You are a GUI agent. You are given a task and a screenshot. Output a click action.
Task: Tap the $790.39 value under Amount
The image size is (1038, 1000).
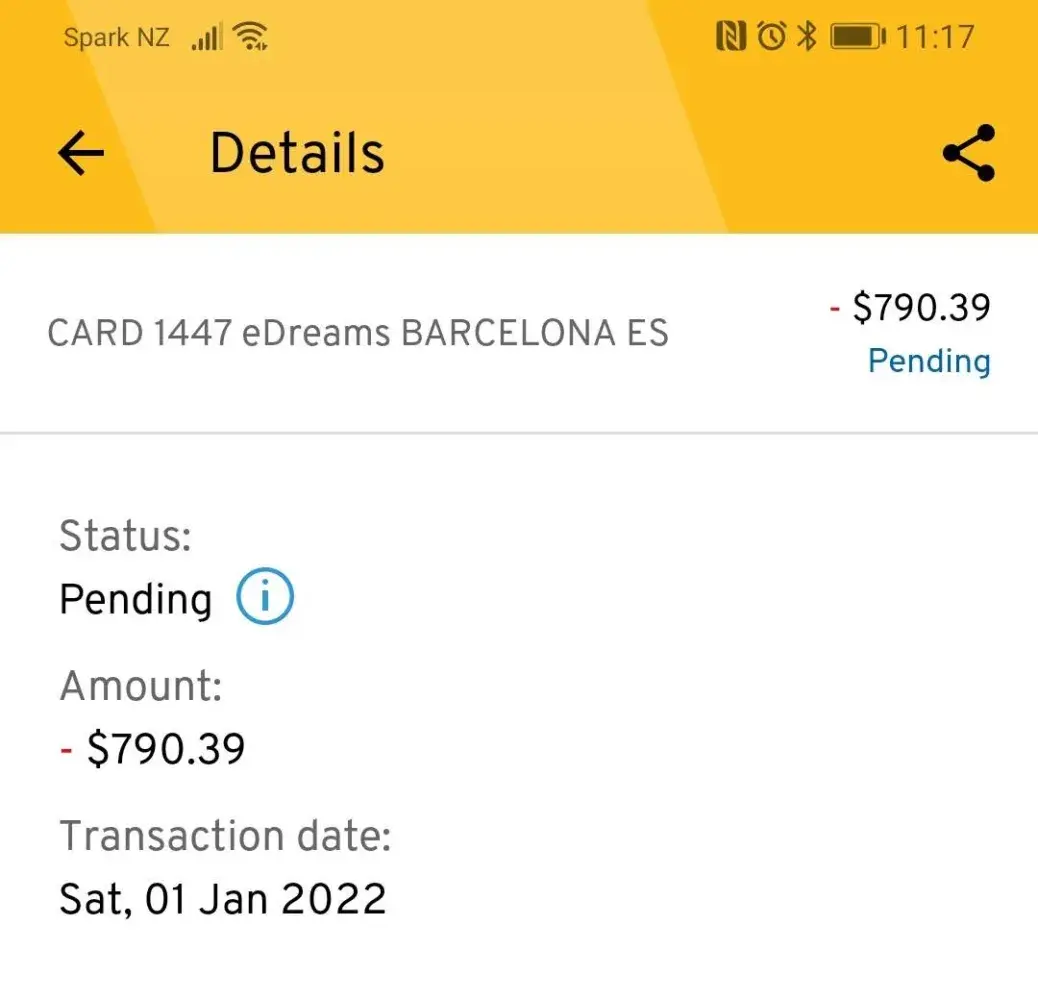tap(165, 748)
